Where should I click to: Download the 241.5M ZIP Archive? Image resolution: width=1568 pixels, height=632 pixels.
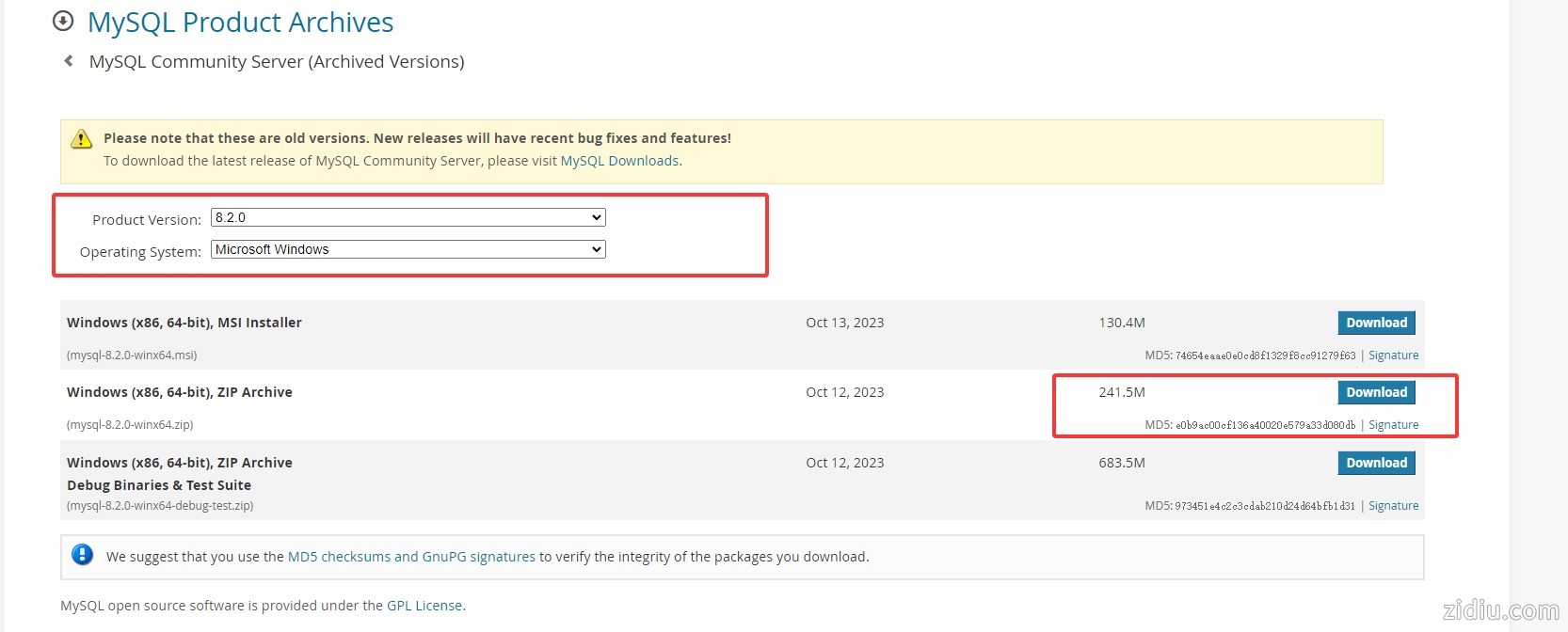tap(1376, 392)
